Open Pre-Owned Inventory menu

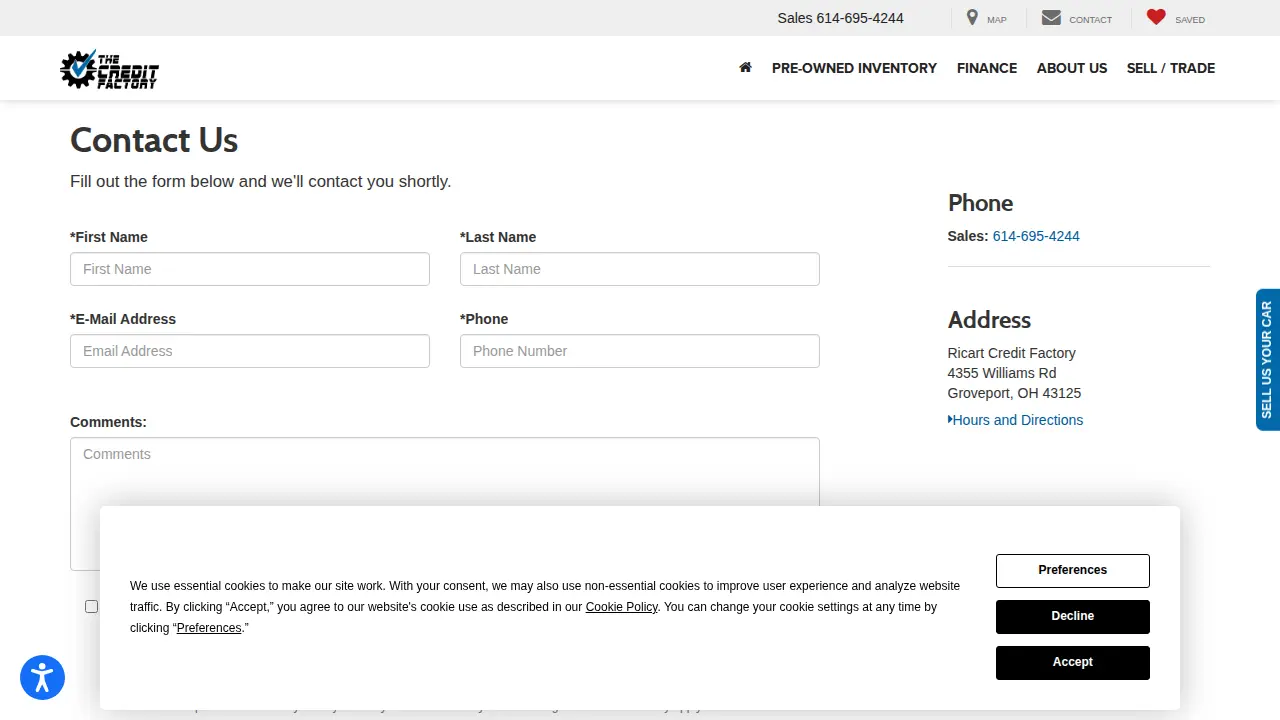point(854,68)
